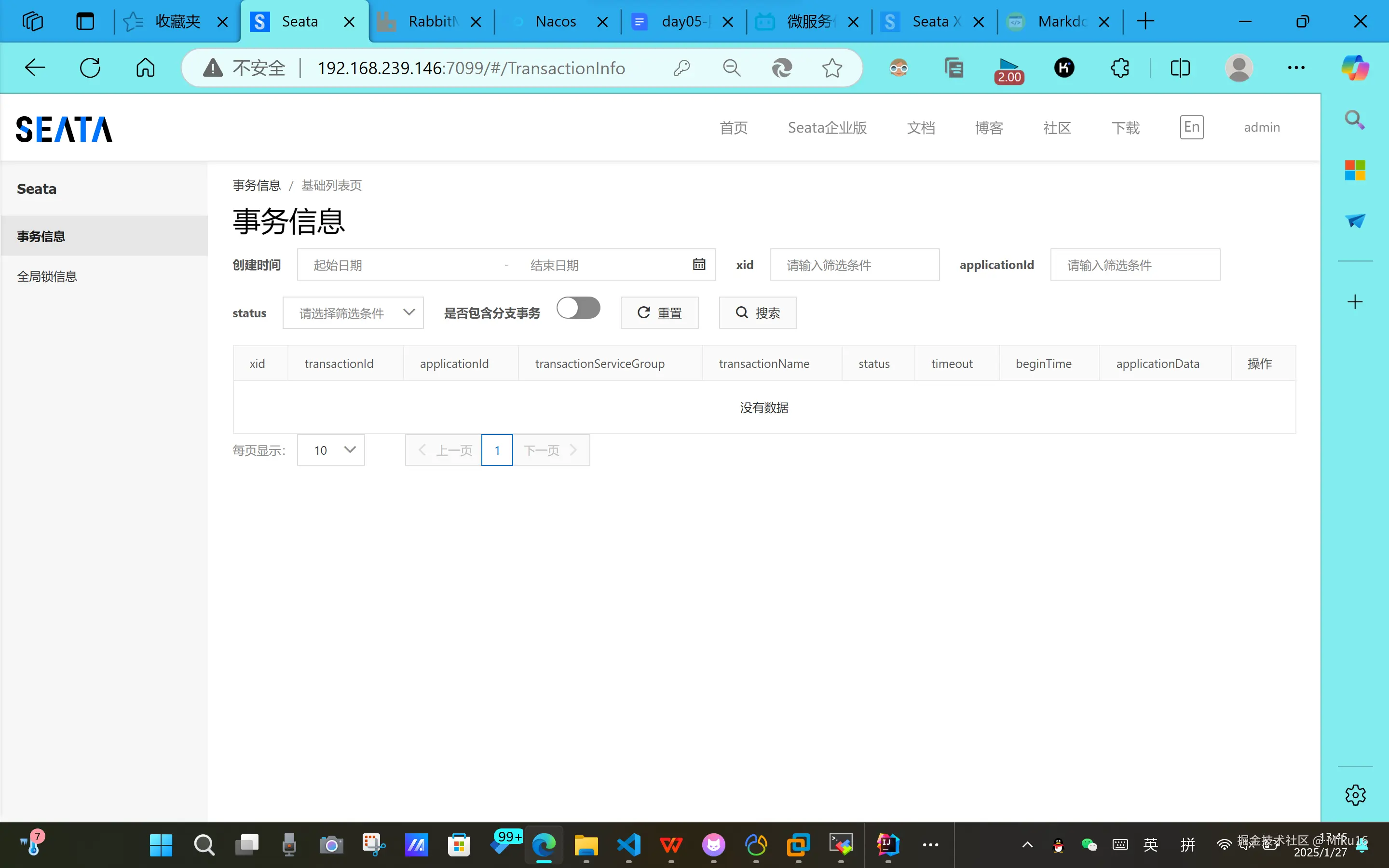The width and height of the screenshot is (1389, 868).
Task: Click the home icon in browser toolbar
Action: tap(145, 68)
